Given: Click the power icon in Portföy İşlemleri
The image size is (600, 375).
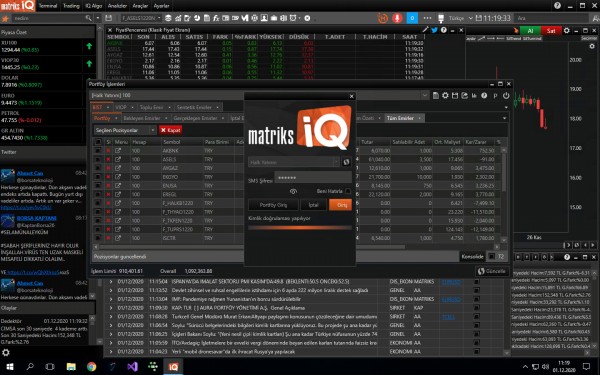Looking at the screenshot, I should click(x=506, y=96).
